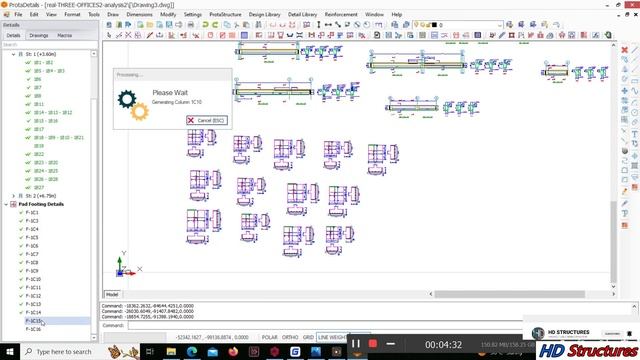This screenshot has height=360, width=640.
Task: Click the Cancel (ESC) button
Action: (207, 120)
